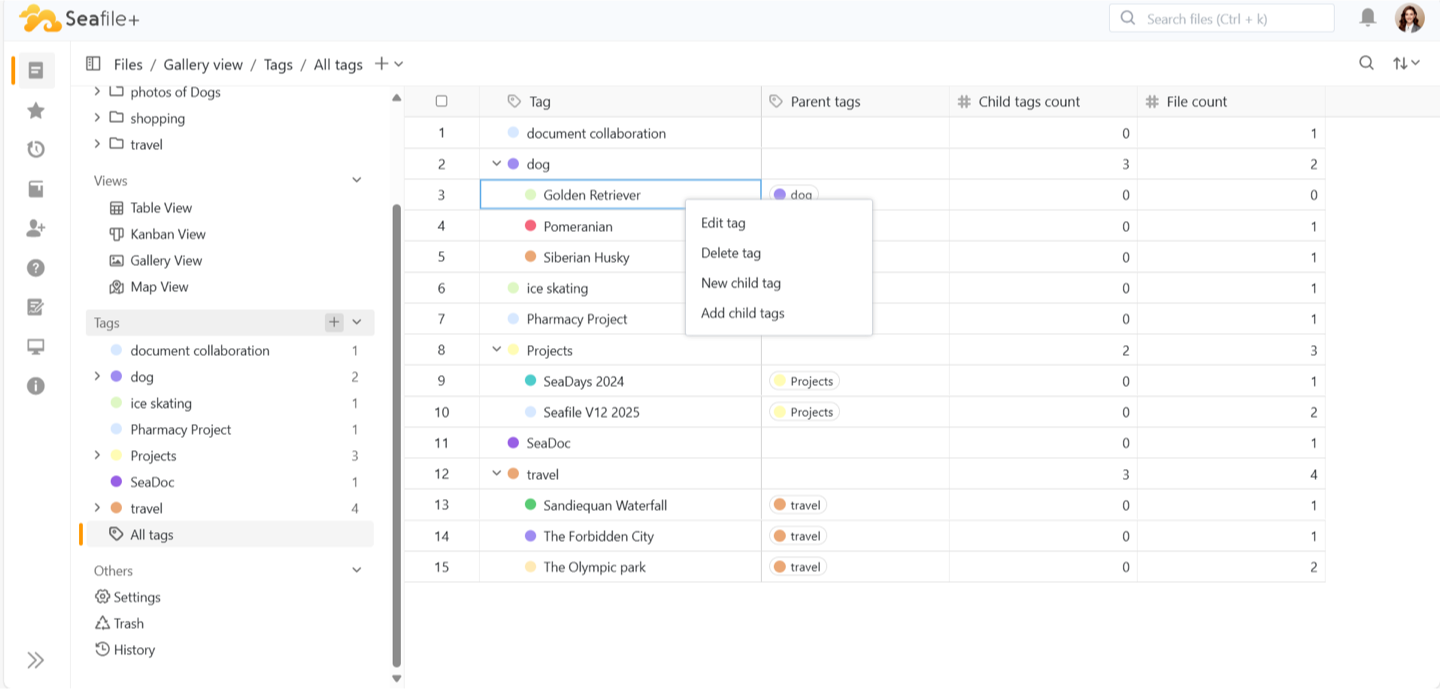Open the Gallery View item
The width and height of the screenshot is (1440, 689).
(x=155, y=260)
